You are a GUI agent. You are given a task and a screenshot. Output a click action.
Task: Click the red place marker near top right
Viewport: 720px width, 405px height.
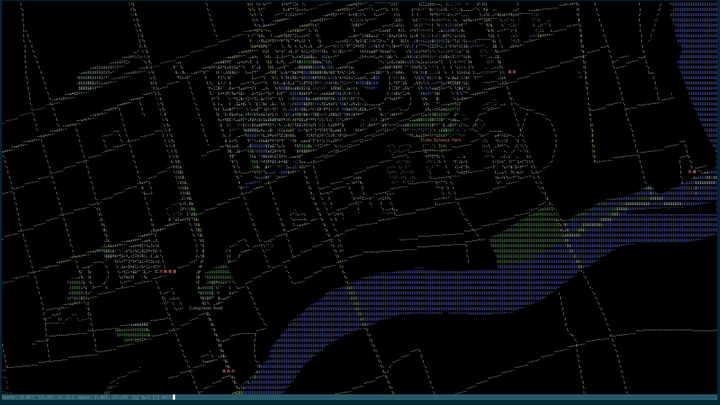coord(511,73)
